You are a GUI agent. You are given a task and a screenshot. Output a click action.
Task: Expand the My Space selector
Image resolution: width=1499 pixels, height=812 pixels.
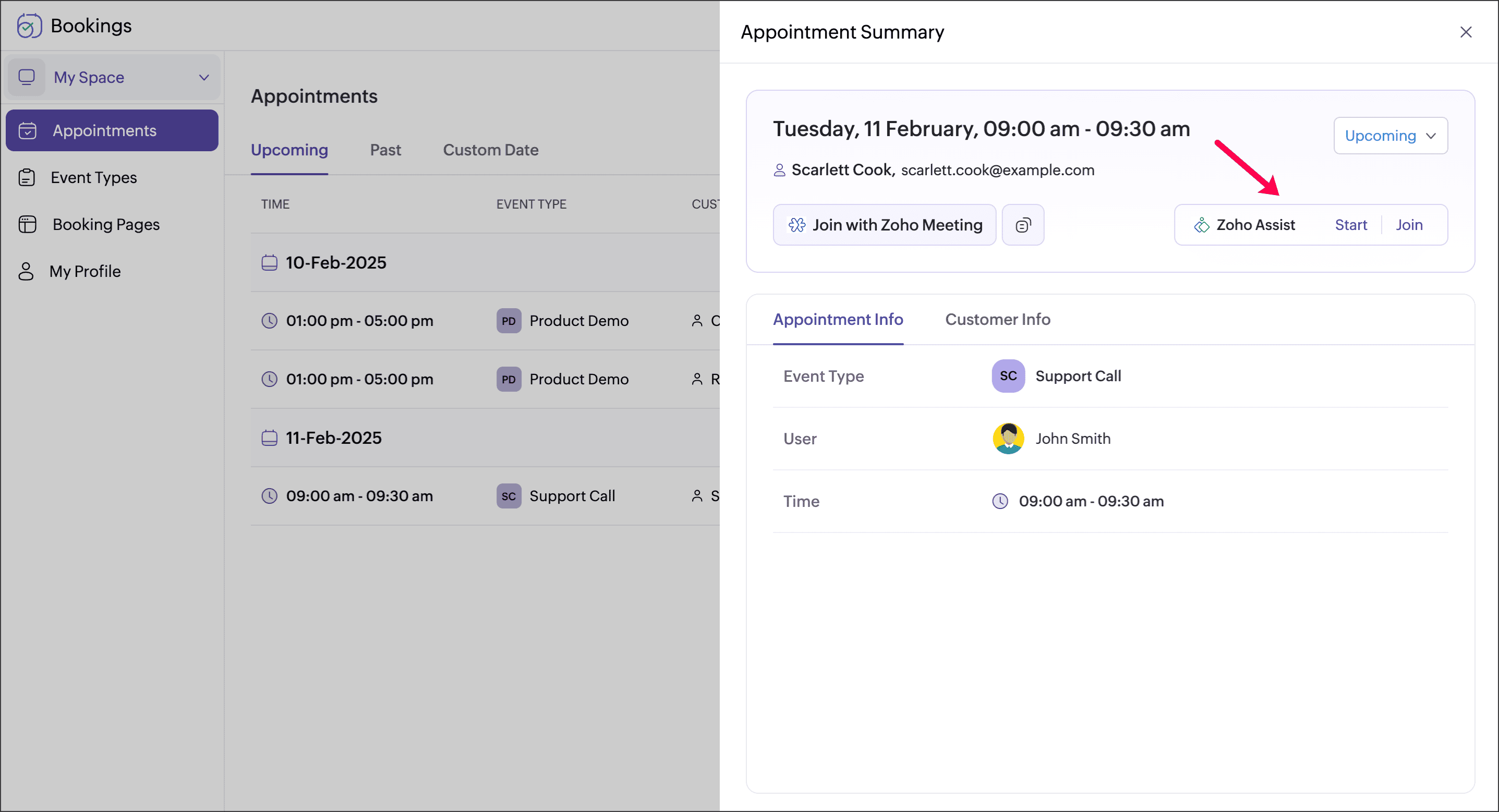[x=112, y=77]
